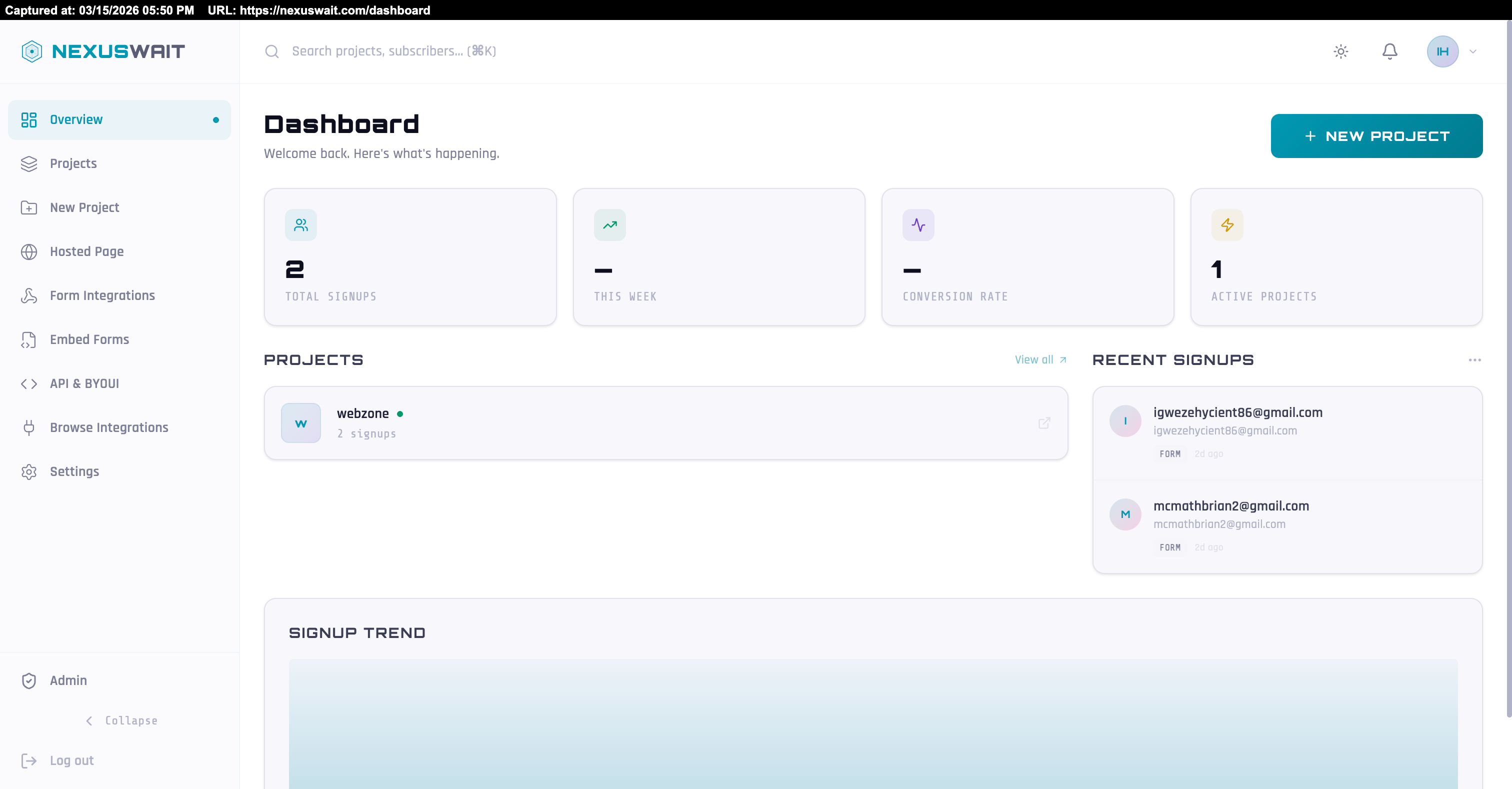Click the View all projects link
The height and width of the screenshot is (789, 1512).
point(1040,359)
